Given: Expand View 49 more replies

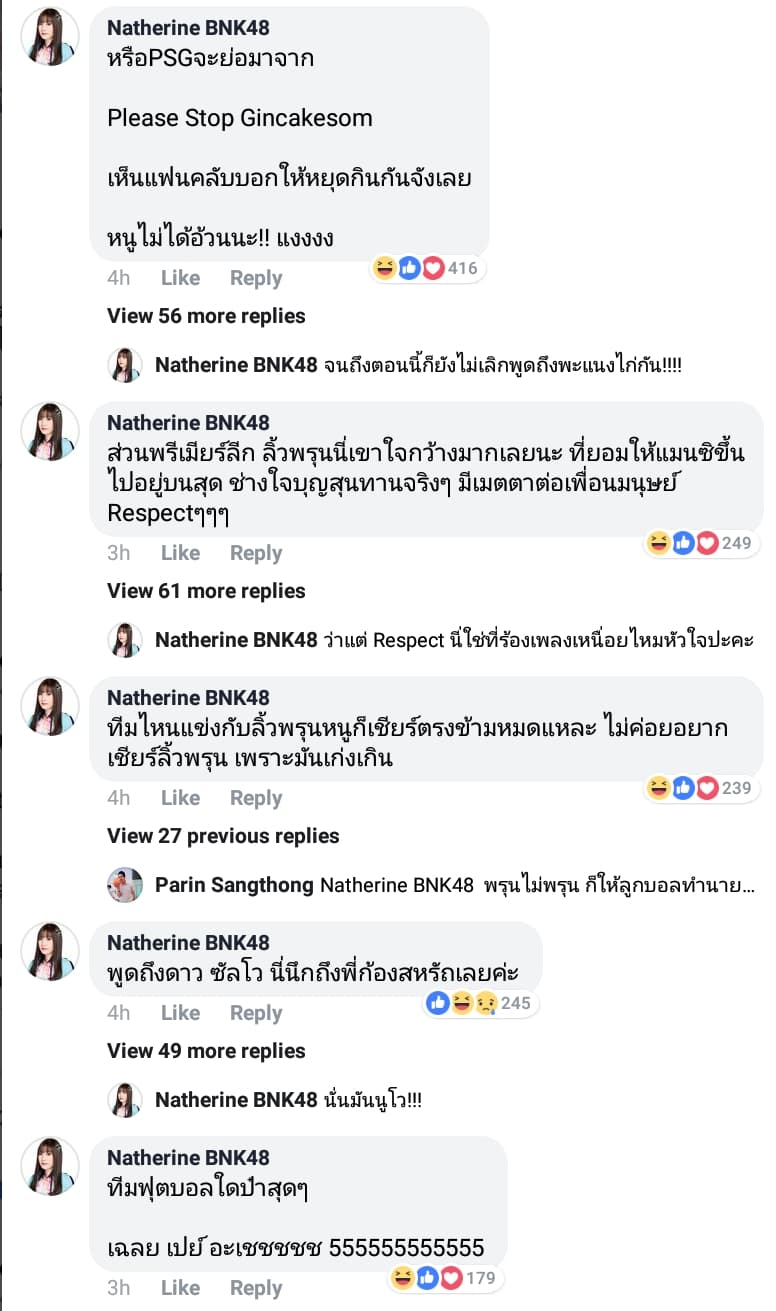Looking at the screenshot, I should [x=206, y=1051].
